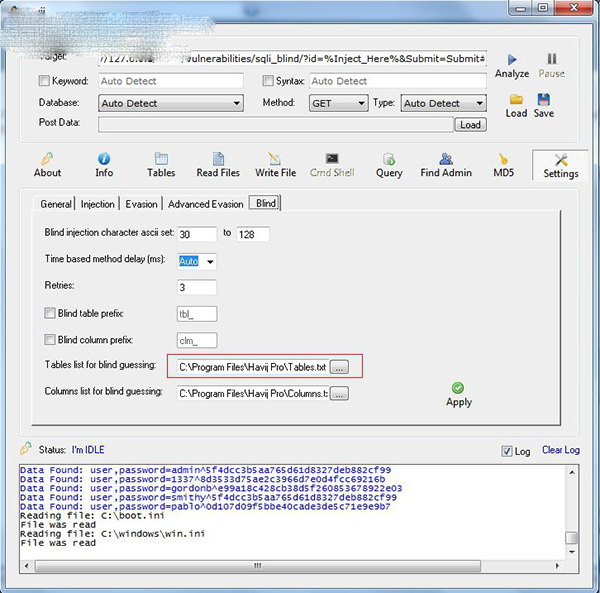
Task: Click the green Apply checkmark icon
Action: (458, 388)
